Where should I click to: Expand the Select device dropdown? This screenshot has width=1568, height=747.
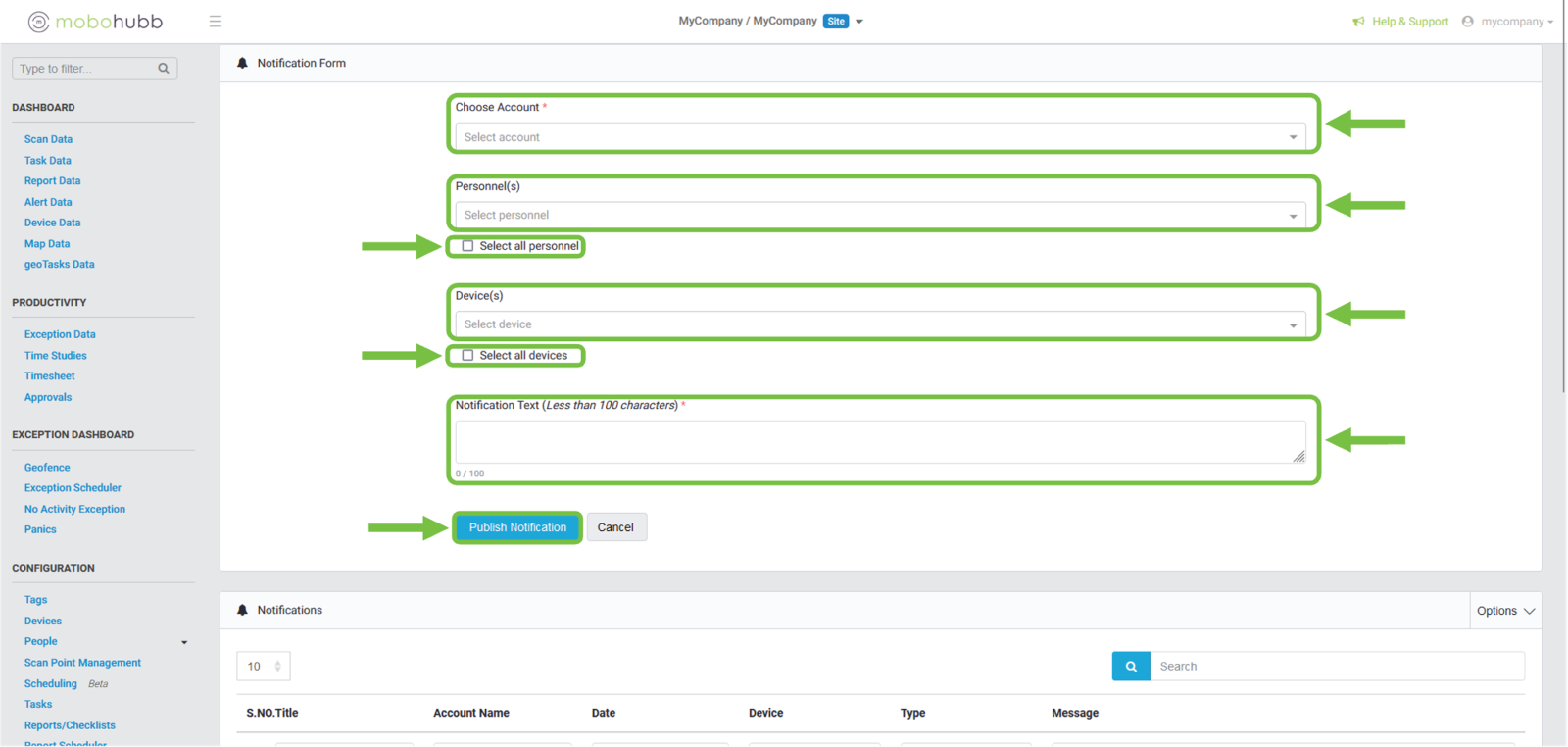[x=879, y=324]
